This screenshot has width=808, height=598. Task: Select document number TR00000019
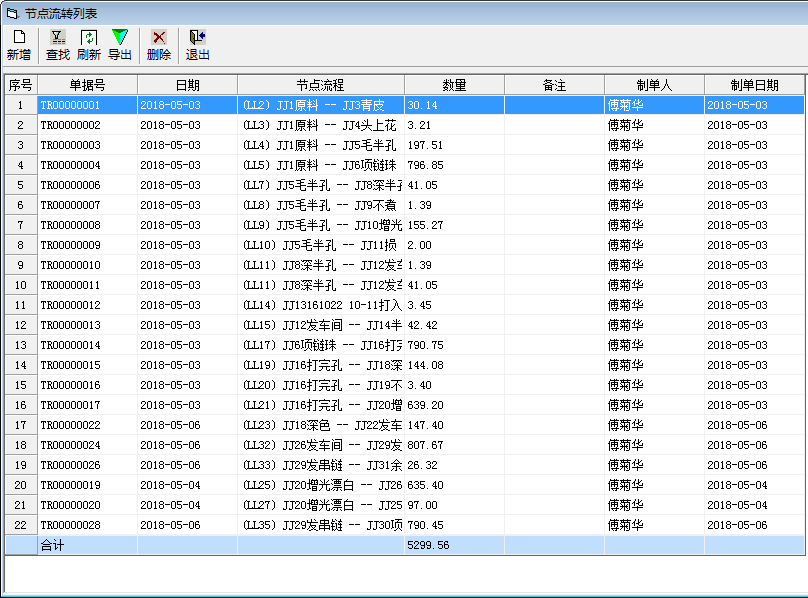(x=88, y=485)
